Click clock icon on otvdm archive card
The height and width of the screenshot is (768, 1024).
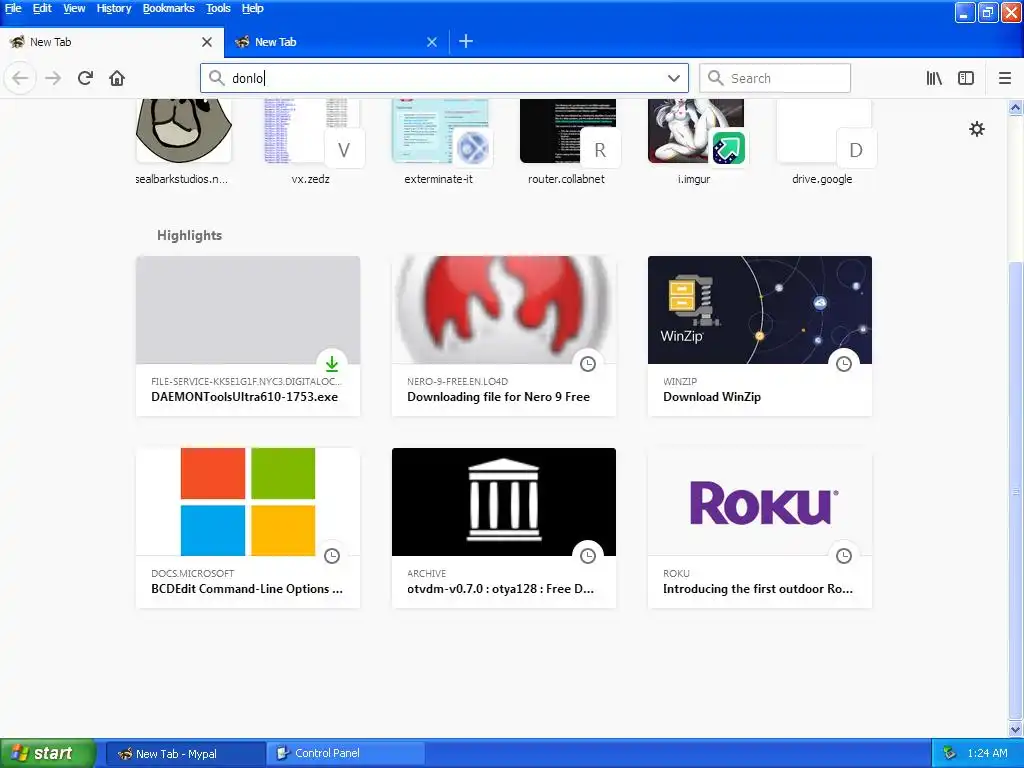click(x=588, y=556)
